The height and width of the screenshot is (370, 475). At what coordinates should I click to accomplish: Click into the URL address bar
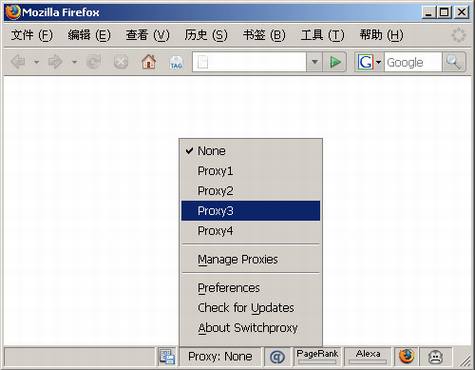[x=249, y=62]
